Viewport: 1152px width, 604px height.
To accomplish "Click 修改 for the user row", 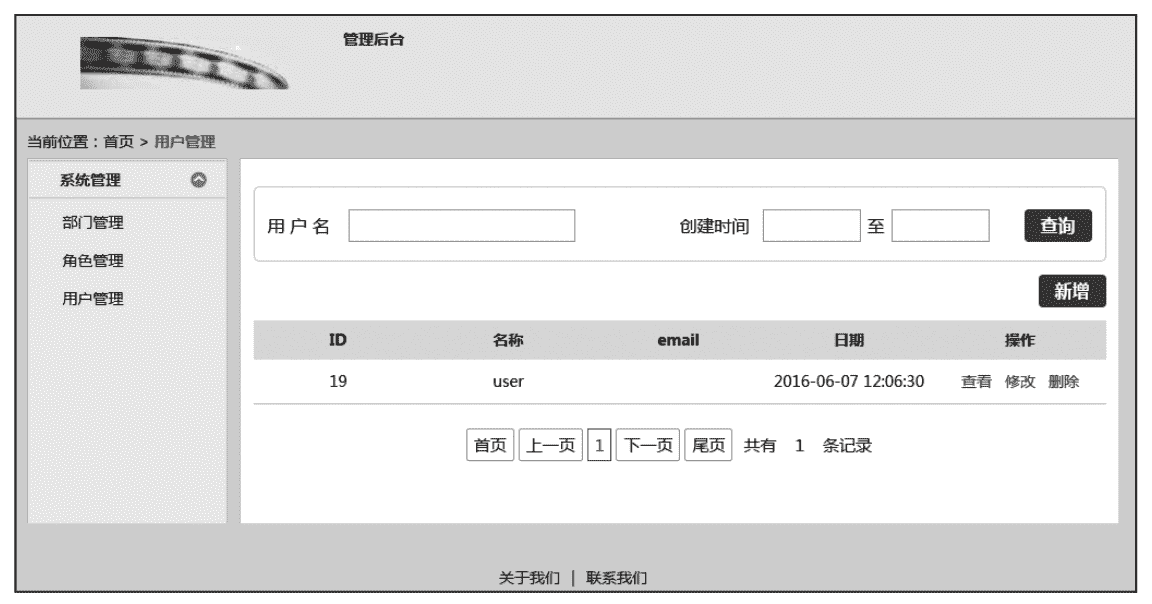I will click(1020, 381).
